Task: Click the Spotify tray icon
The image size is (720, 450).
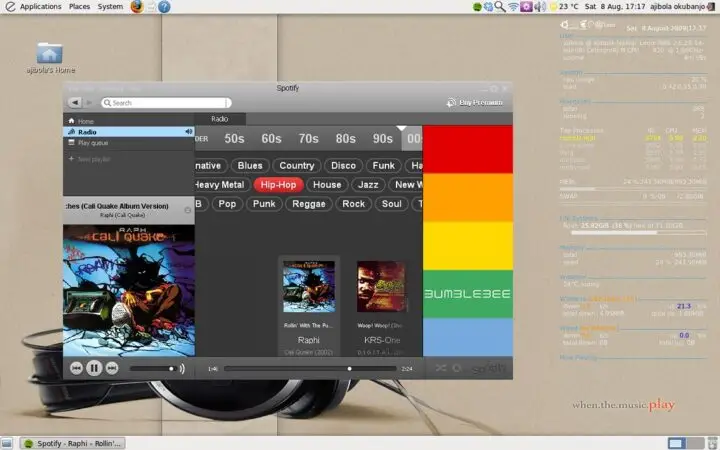Action: pos(477,6)
